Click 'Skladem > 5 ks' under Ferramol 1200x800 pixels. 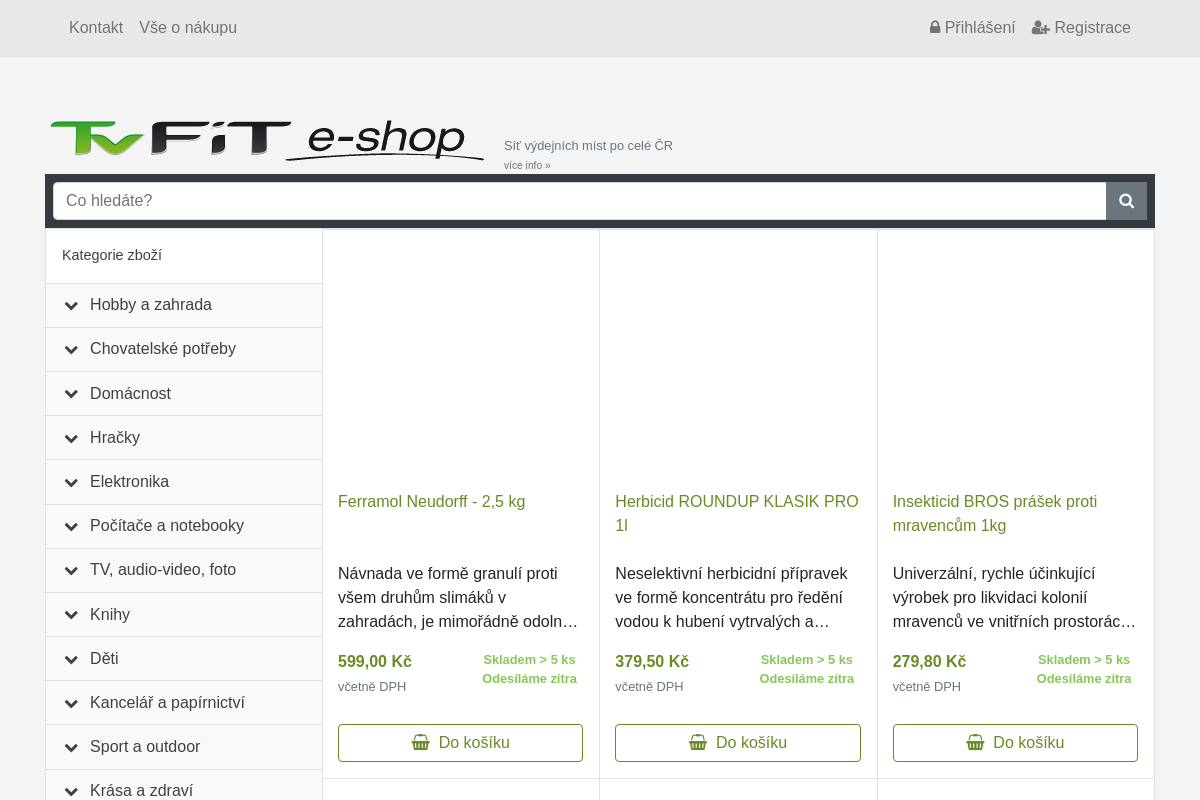coord(529,659)
